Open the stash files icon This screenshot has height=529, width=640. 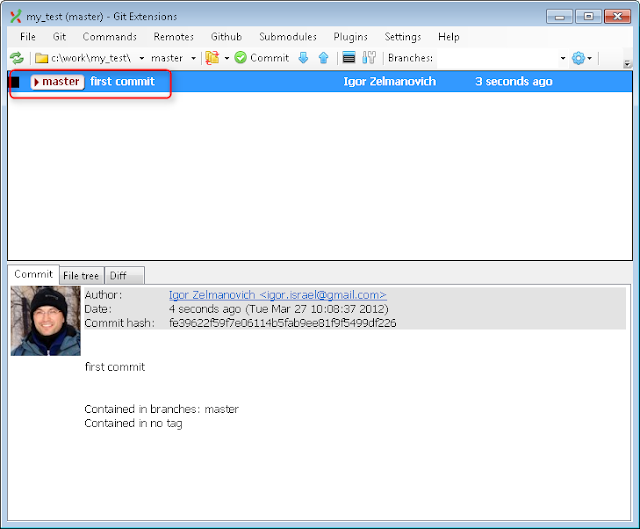(x=212, y=58)
